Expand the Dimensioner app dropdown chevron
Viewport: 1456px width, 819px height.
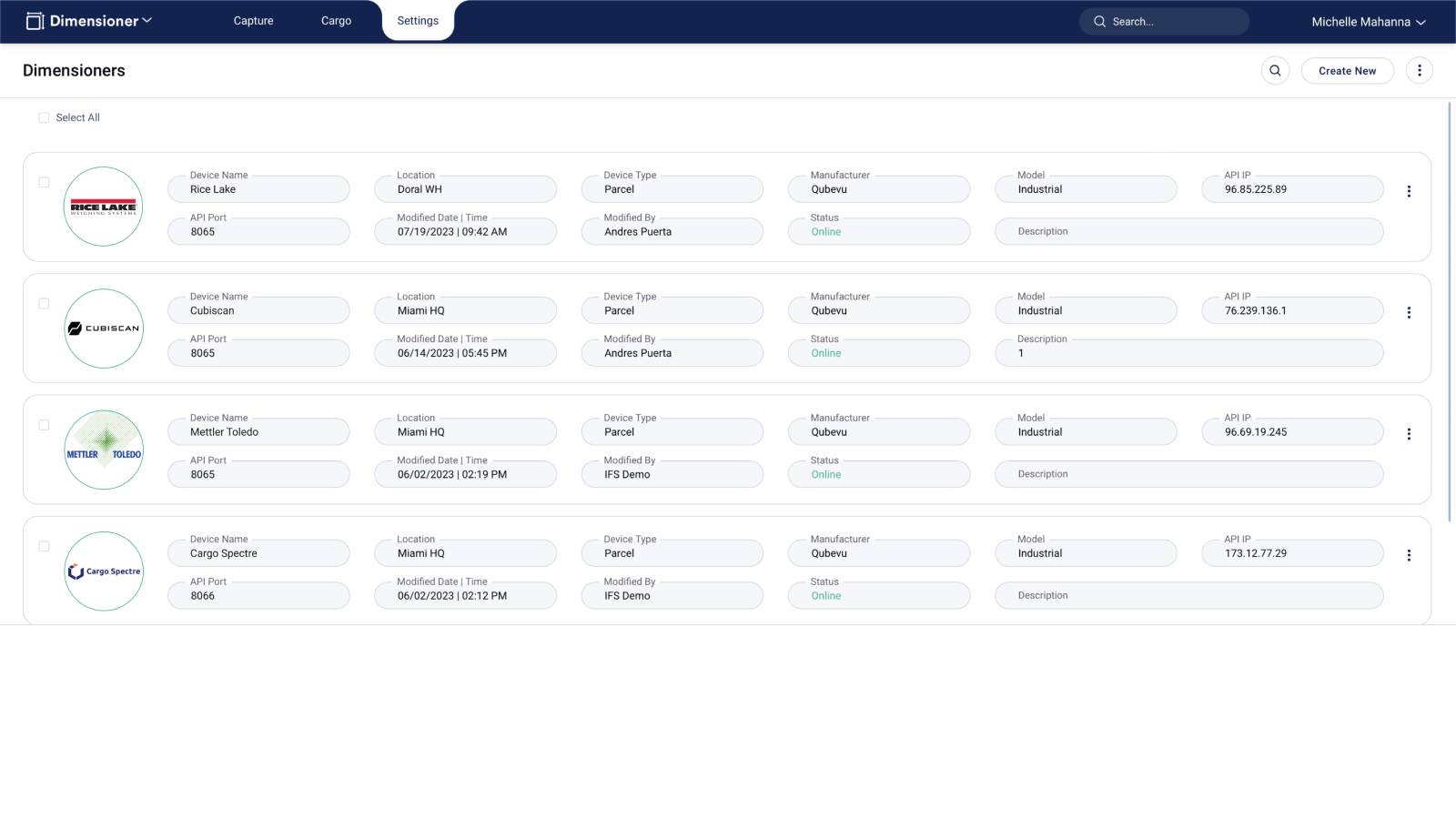point(147,21)
